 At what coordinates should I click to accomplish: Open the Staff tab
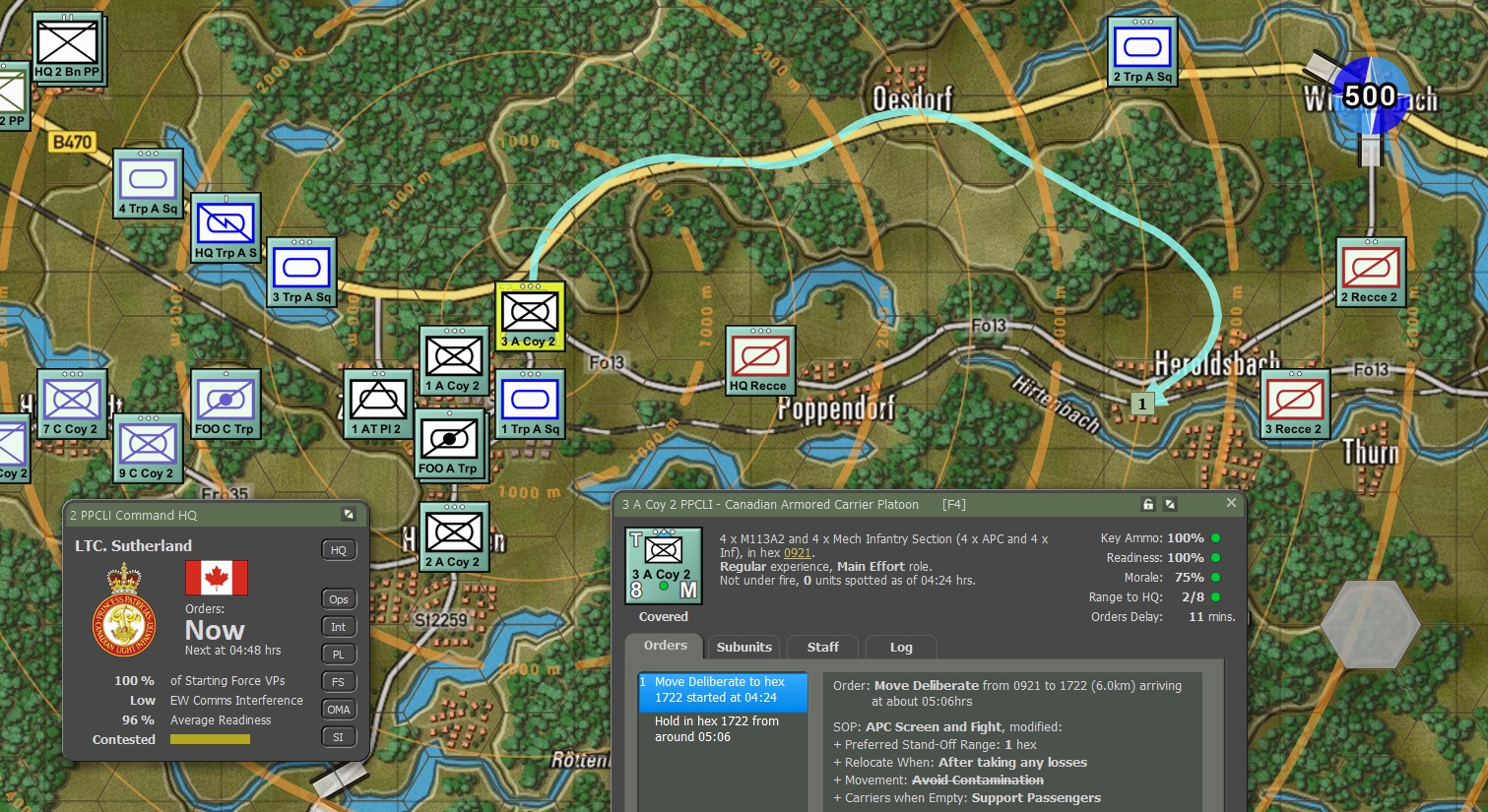(822, 647)
